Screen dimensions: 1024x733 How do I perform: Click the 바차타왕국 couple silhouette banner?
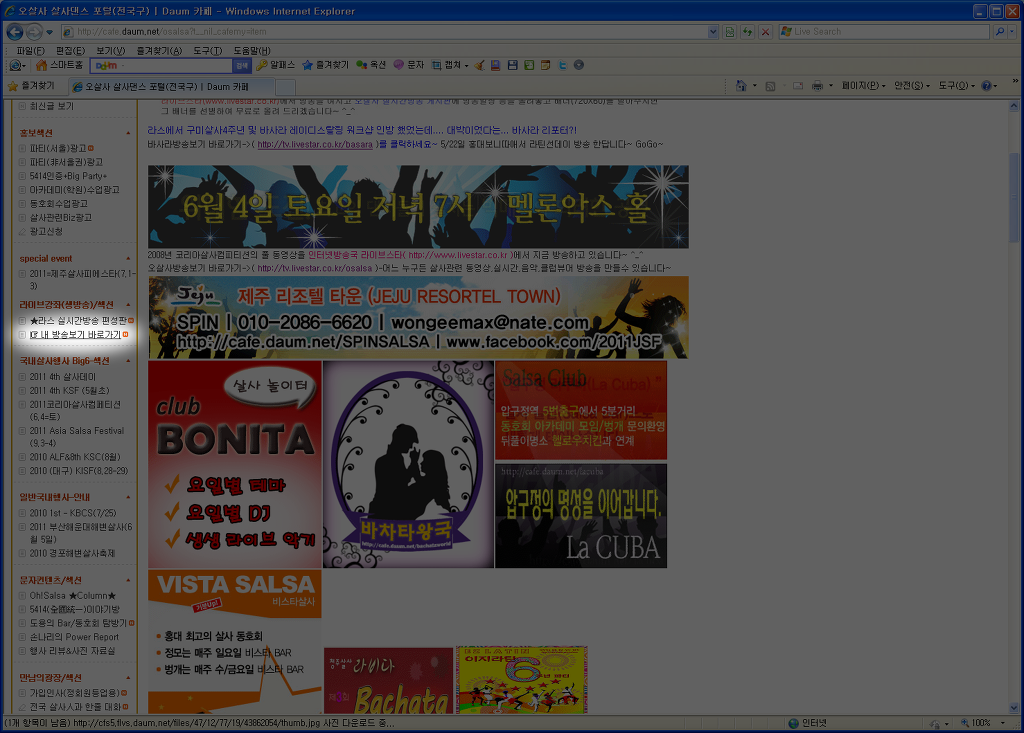click(x=408, y=464)
